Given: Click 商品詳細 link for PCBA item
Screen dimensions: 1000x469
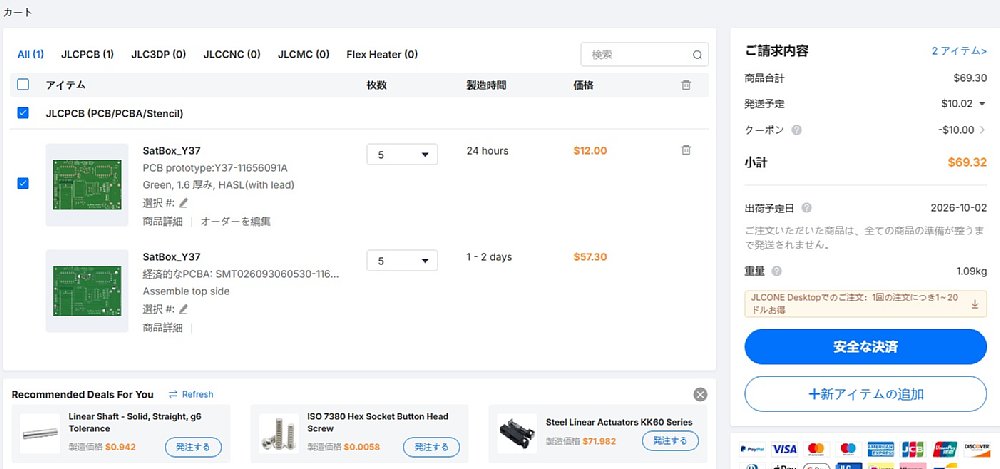Looking at the screenshot, I should tap(162, 327).
